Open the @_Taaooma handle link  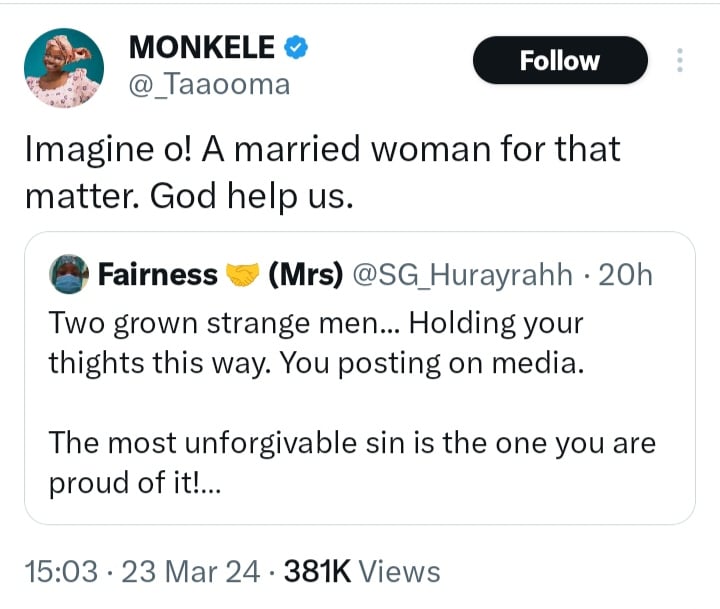click(210, 85)
